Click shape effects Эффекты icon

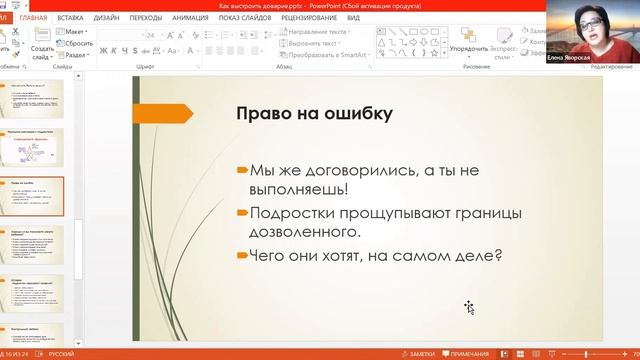point(525,53)
